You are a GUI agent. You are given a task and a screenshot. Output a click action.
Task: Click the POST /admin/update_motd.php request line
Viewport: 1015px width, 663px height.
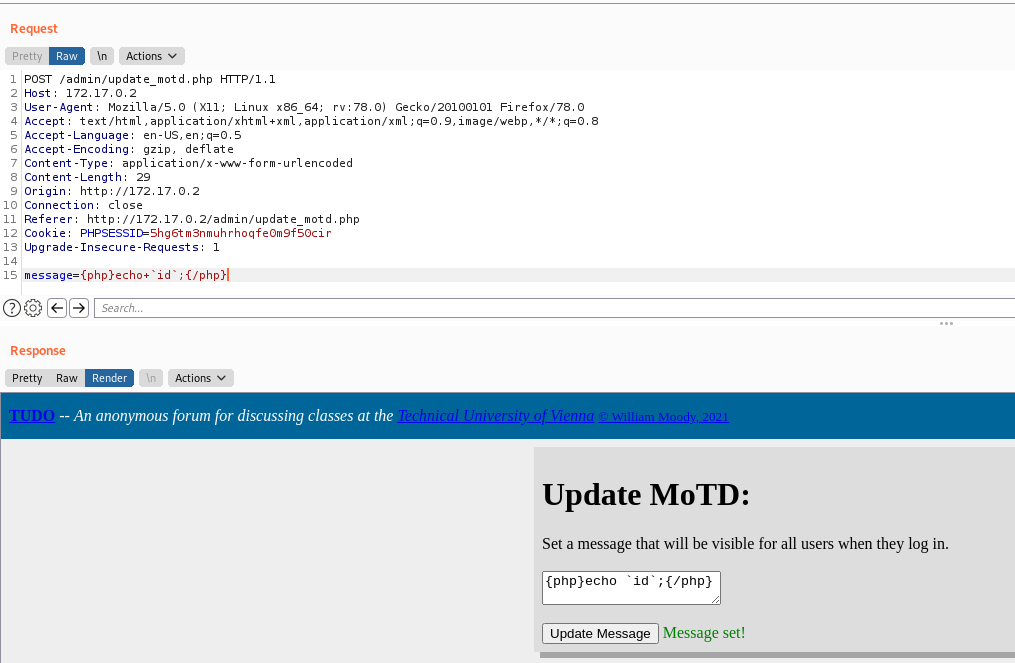(150, 79)
